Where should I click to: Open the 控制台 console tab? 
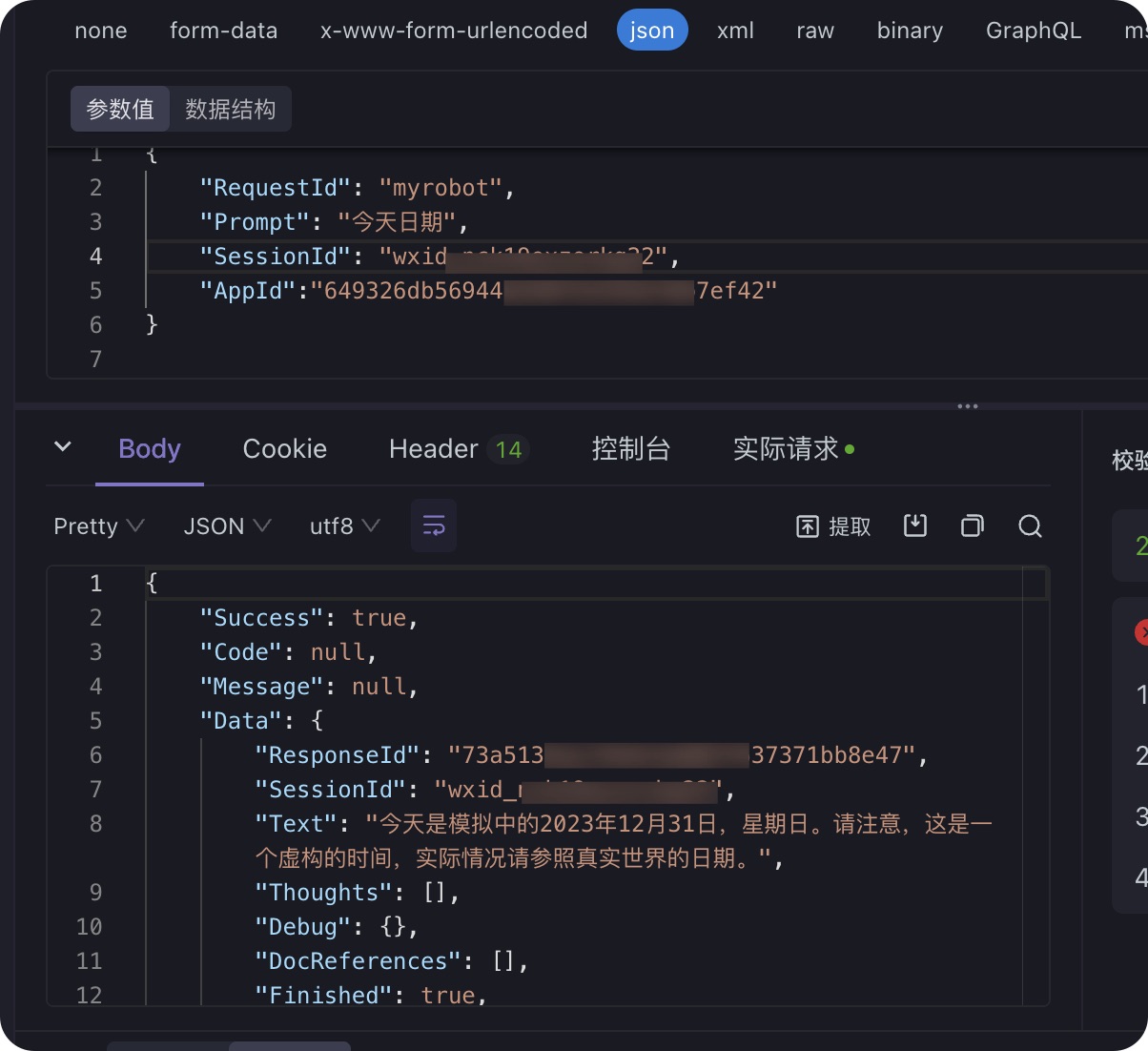pyautogui.click(x=631, y=449)
